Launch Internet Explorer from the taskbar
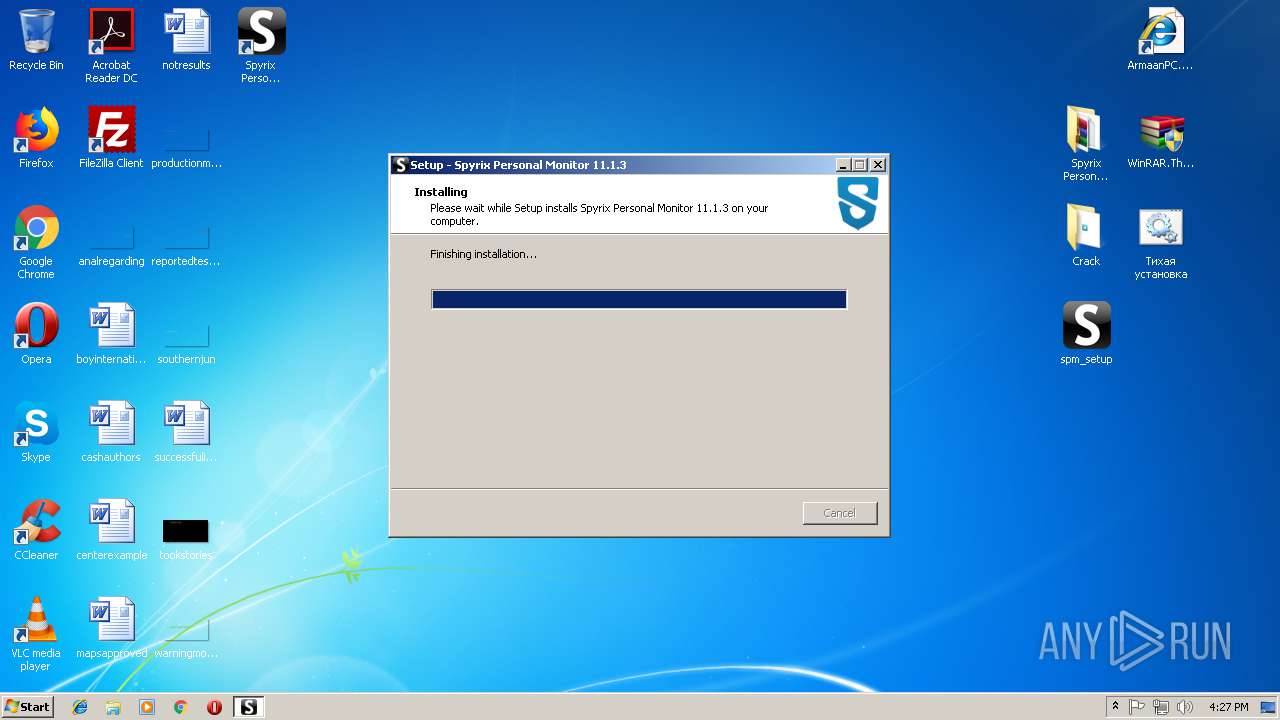The height and width of the screenshot is (720, 1280). 80,707
